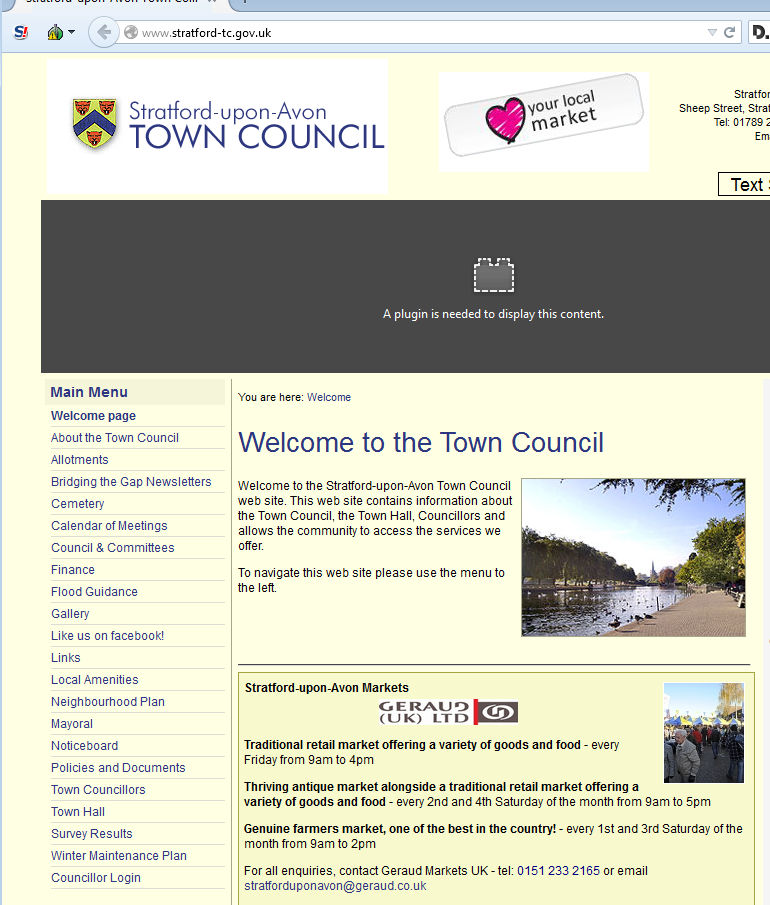Open the Town Hall link
This screenshot has width=770, height=905.
tap(78, 811)
